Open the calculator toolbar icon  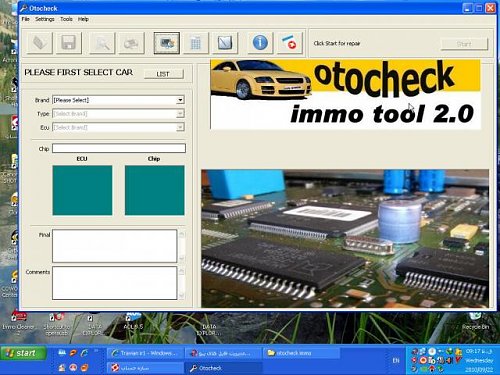tap(196, 43)
